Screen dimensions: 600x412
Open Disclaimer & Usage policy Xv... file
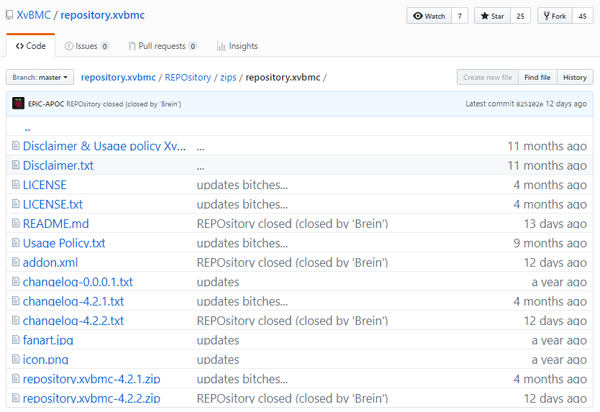pyautogui.click(x=104, y=146)
